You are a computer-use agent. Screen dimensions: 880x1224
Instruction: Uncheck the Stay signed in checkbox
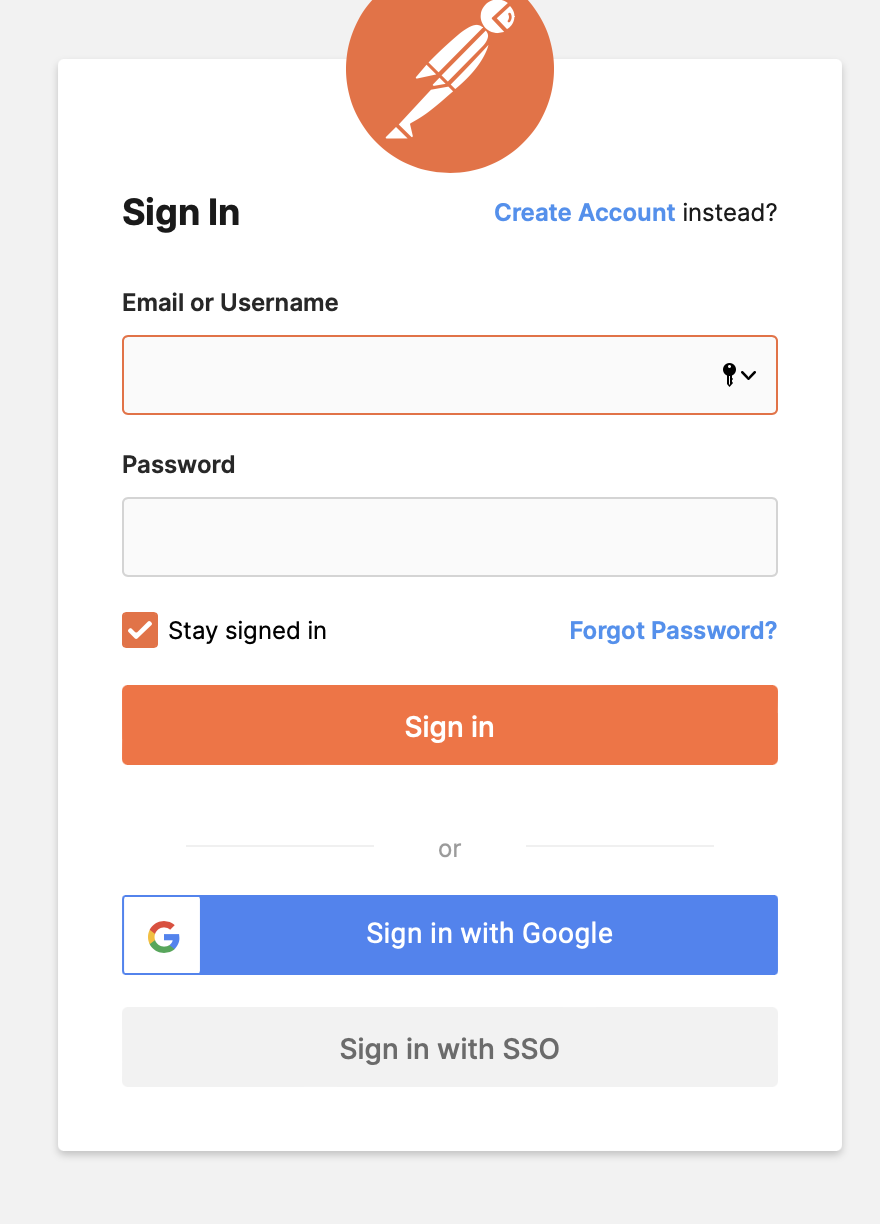coord(140,631)
